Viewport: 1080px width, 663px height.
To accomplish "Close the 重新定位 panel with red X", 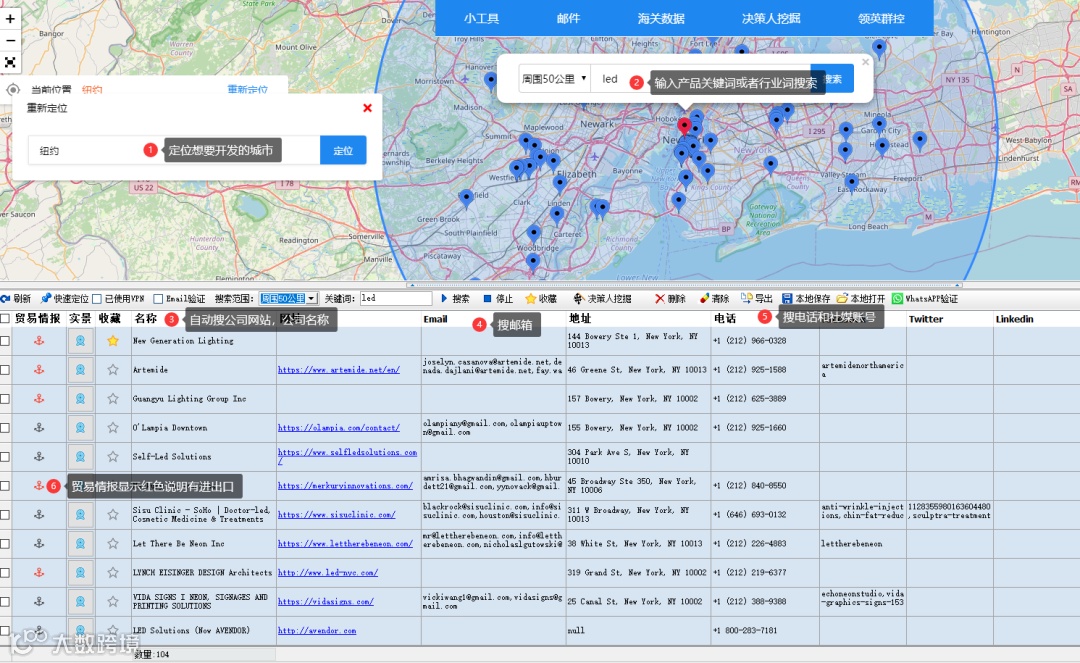I will pos(367,108).
